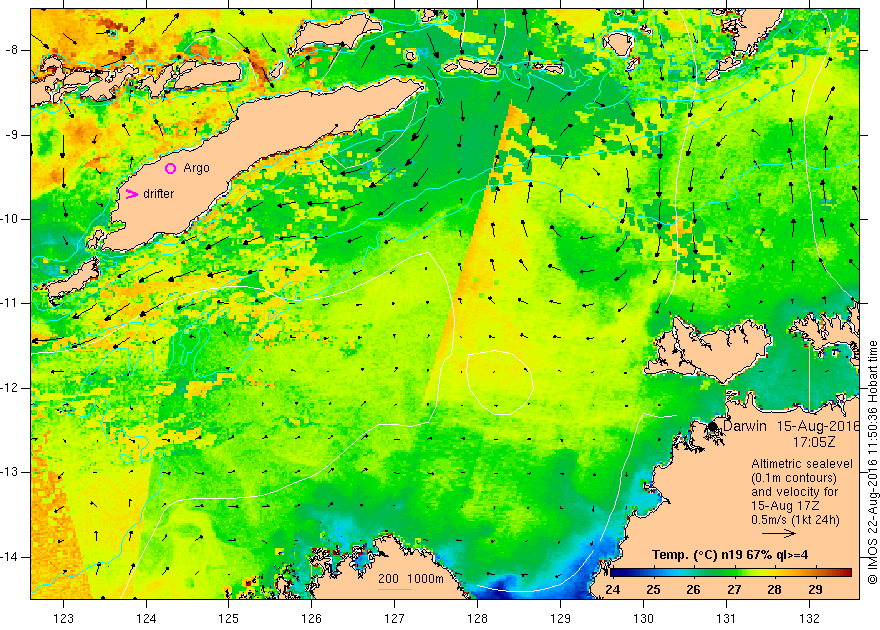
Task: Click color bar label '28'
Action: [774, 590]
